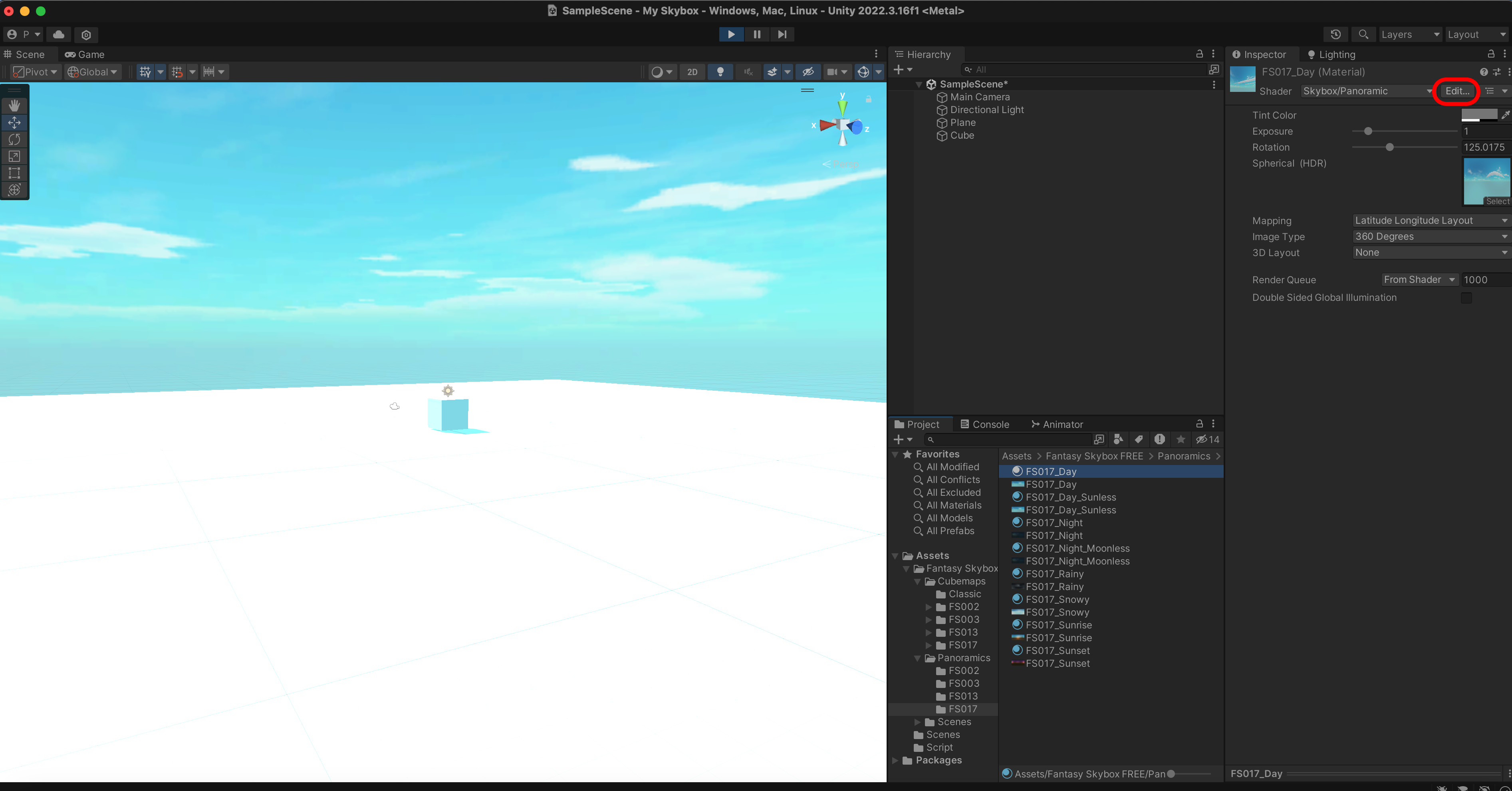The height and width of the screenshot is (791, 1512).
Task: Switch to the Game tab
Action: click(85, 55)
